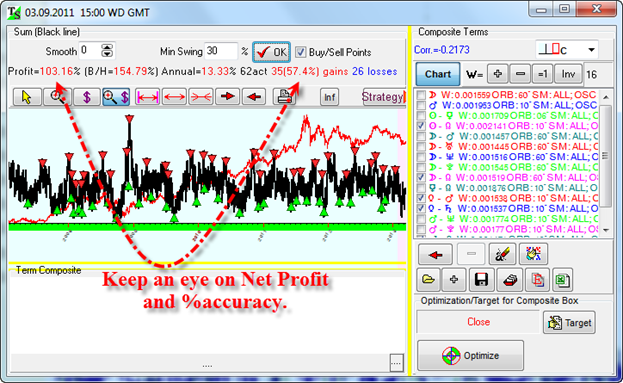The width and height of the screenshot is (623, 383).
Task: Click the Excel export icon
Action: click(x=562, y=280)
